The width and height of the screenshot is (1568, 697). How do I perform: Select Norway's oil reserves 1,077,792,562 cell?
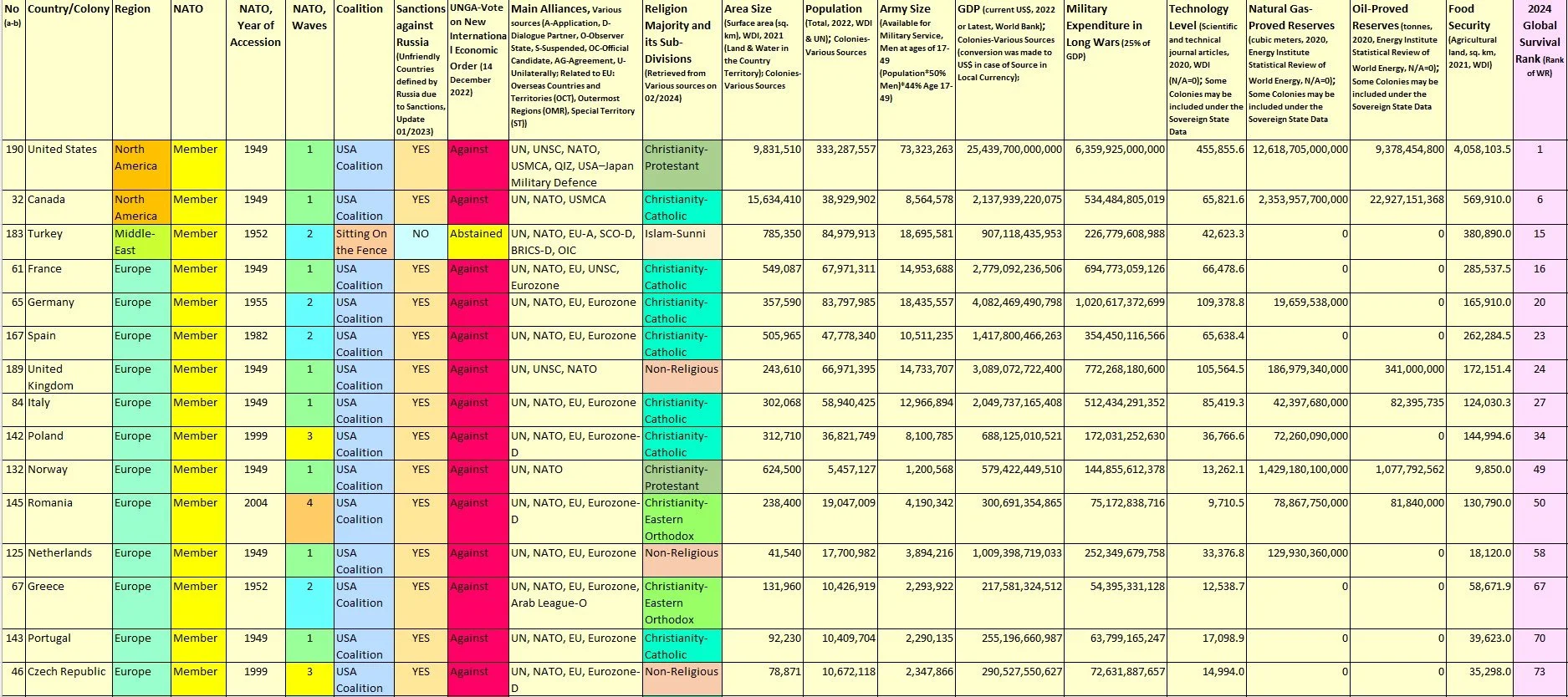point(1398,477)
